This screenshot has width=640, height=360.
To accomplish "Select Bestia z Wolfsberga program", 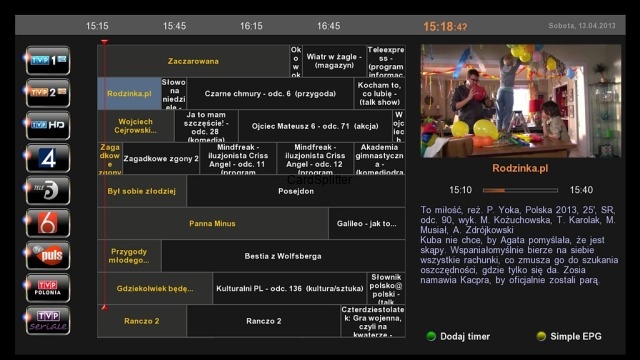I will coord(283,256).
